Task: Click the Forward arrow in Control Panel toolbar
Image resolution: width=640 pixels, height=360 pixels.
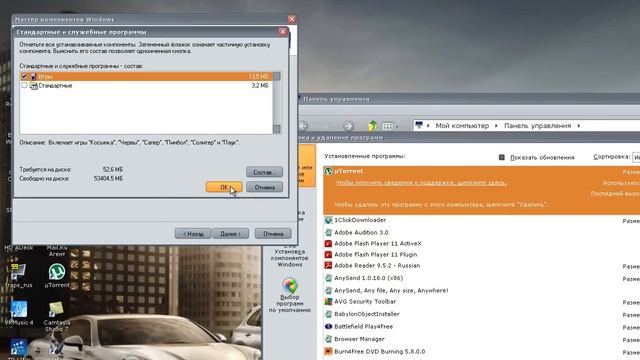Action: (x=348, y=125)
